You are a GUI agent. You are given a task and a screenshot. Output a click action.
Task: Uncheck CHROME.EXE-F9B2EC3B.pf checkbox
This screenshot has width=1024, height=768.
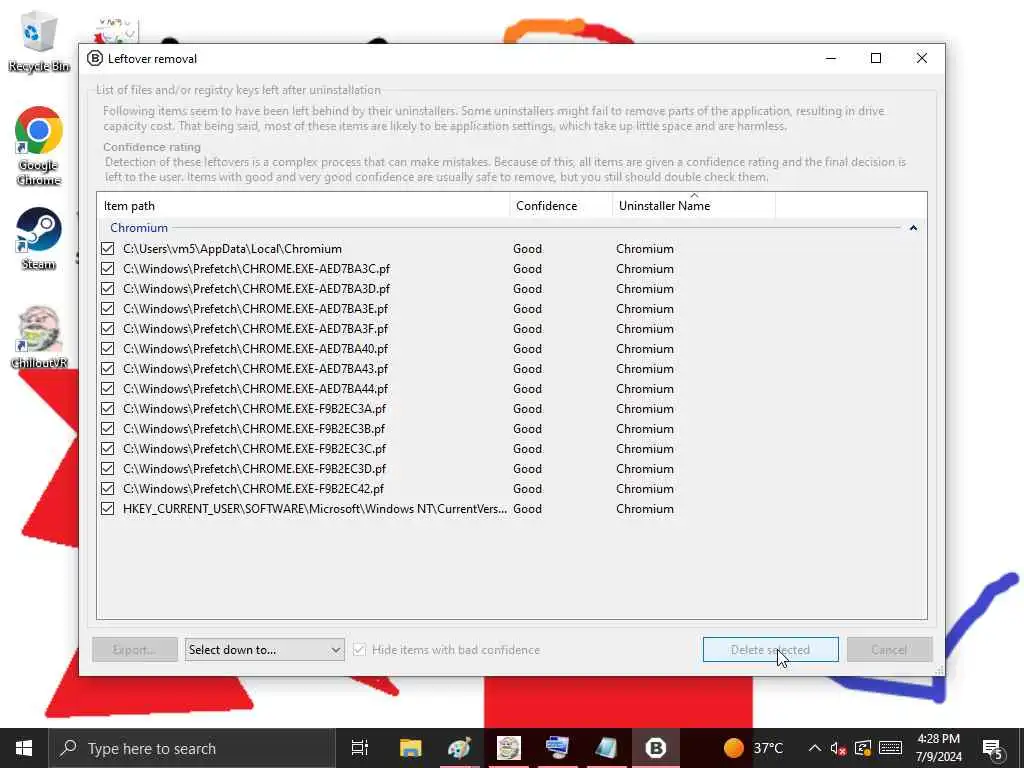(108, 428)
